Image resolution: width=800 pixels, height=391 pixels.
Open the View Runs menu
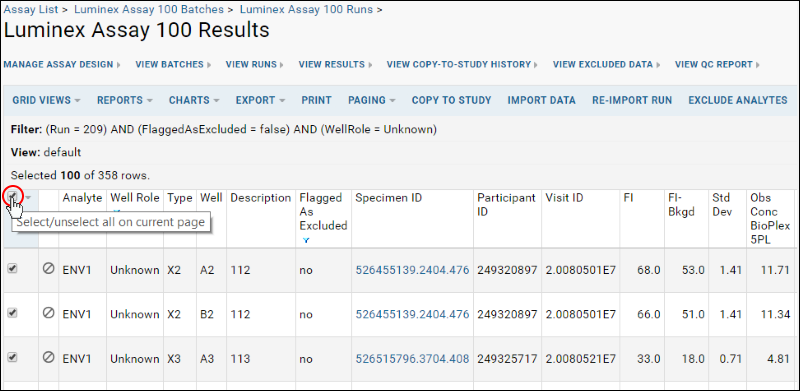coord(255,64)
